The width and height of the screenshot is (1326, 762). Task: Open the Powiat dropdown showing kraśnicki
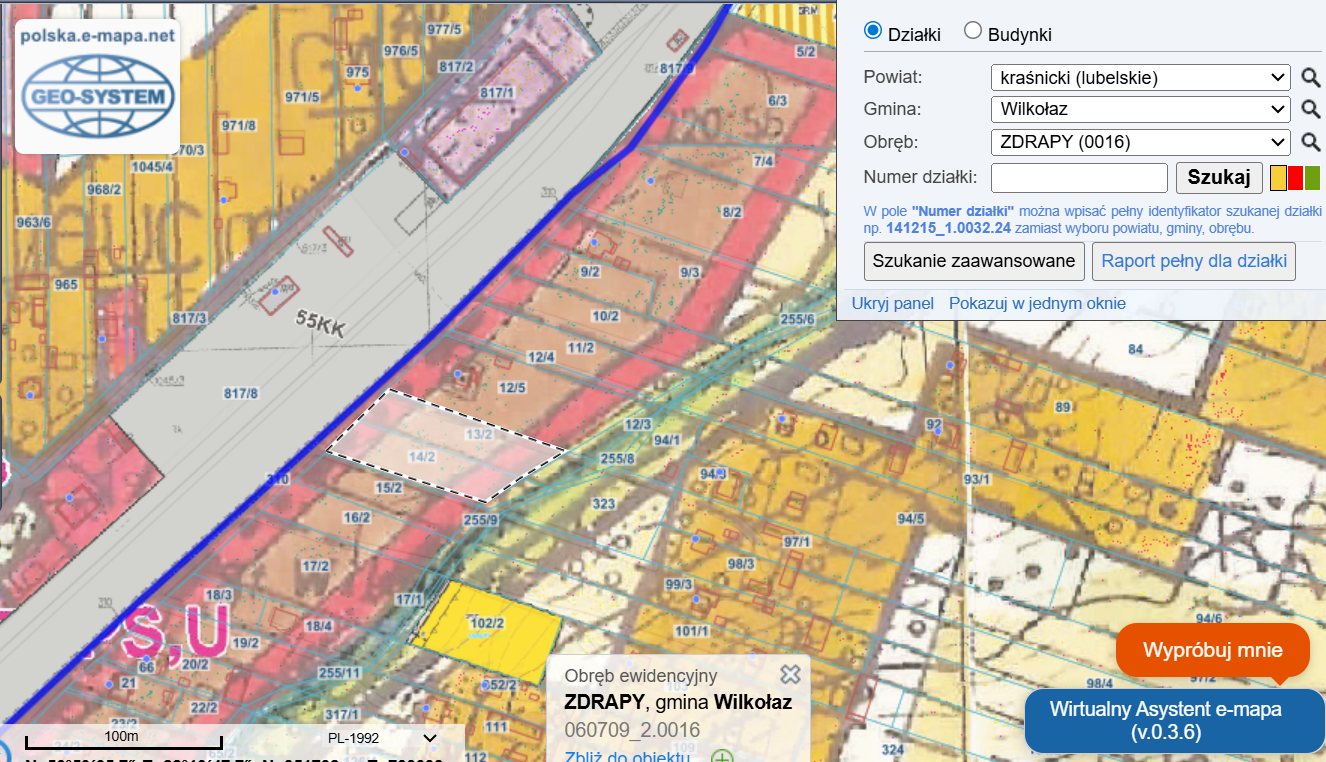[1140, 78]
